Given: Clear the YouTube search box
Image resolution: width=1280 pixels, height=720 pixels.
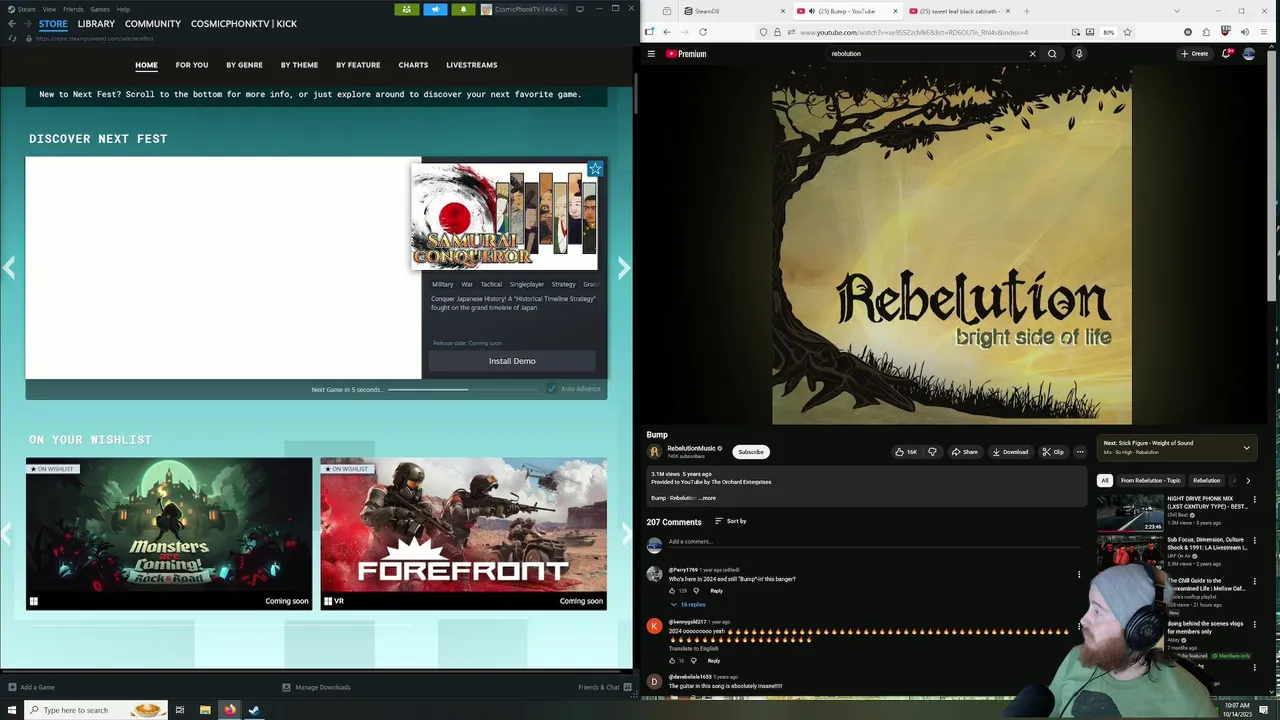Looking at the screenshot, I should click(x=1033, y=54).
